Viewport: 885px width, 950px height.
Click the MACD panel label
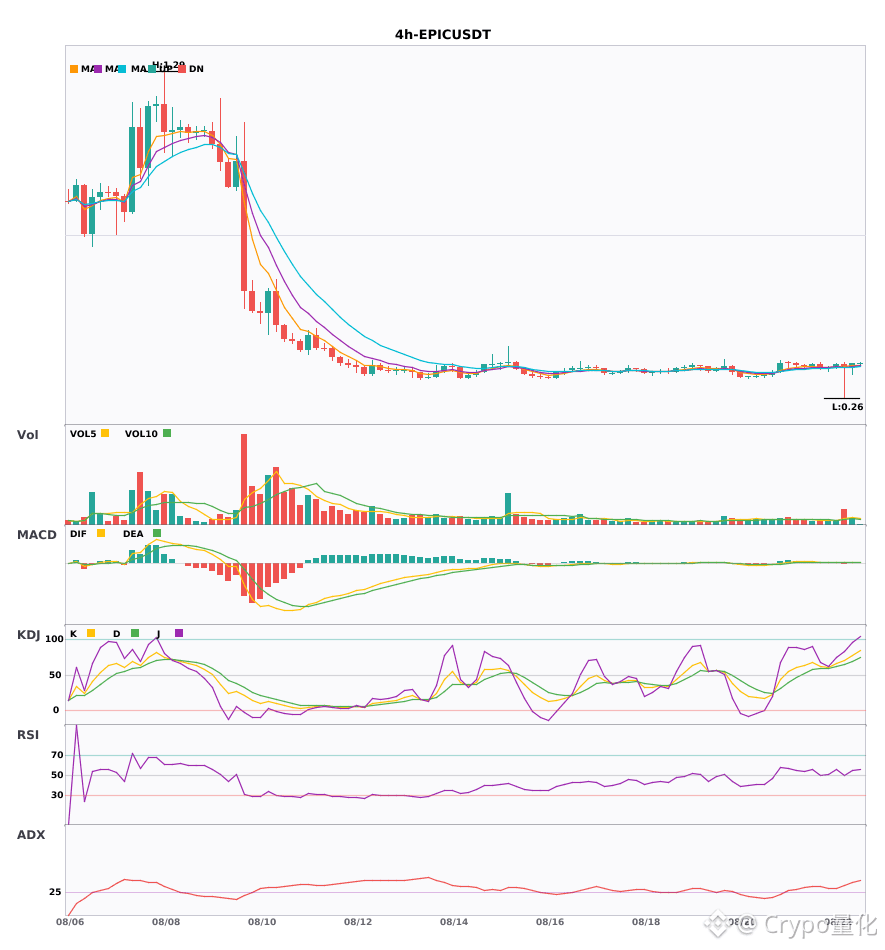[36, 535]
